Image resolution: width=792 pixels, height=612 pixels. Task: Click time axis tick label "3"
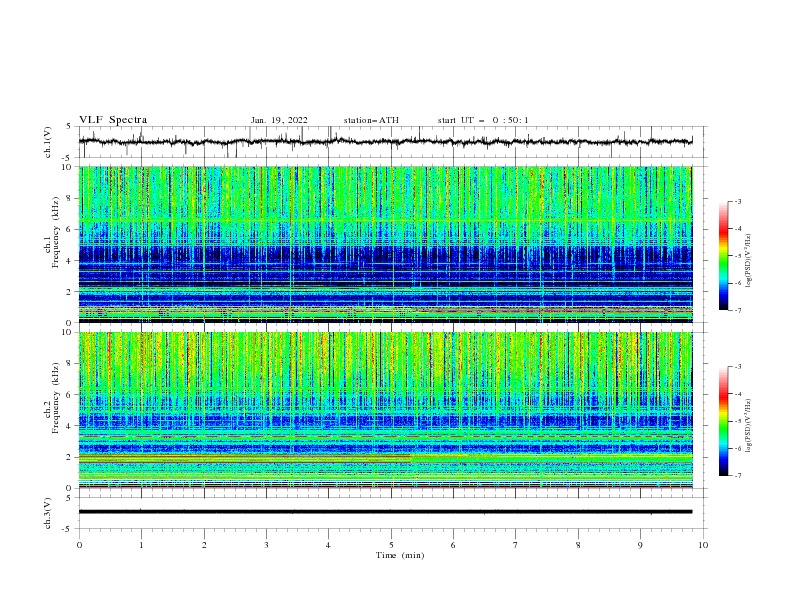[266, 545]
